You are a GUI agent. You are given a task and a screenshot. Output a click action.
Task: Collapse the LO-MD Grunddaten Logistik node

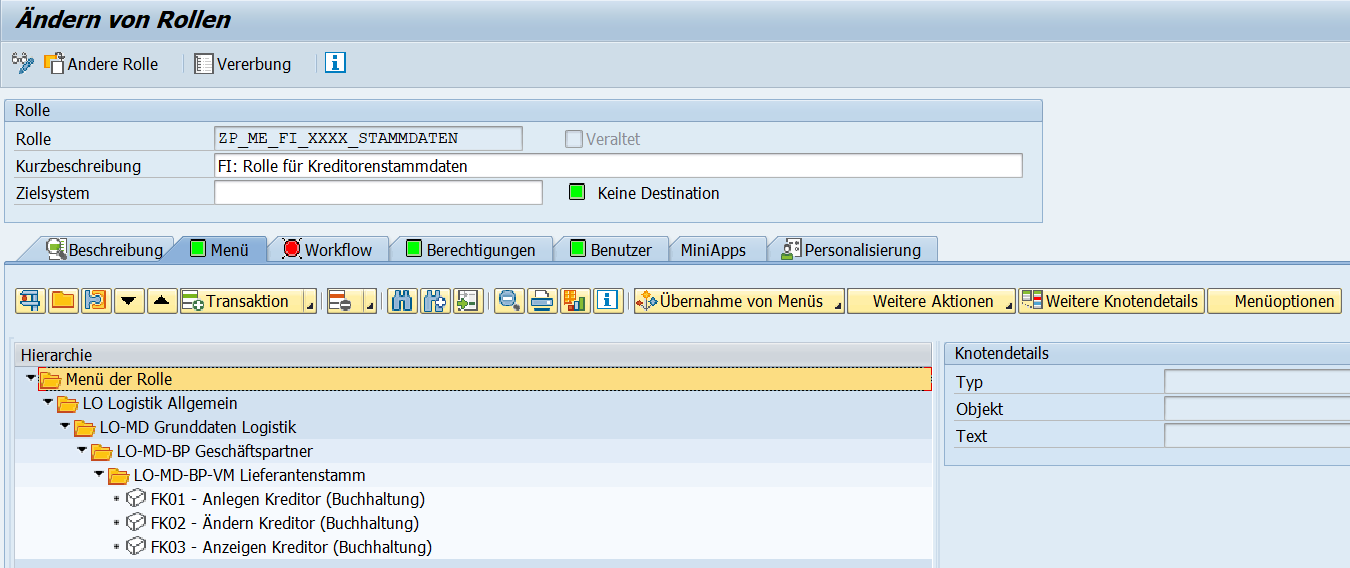click(64, 425)
